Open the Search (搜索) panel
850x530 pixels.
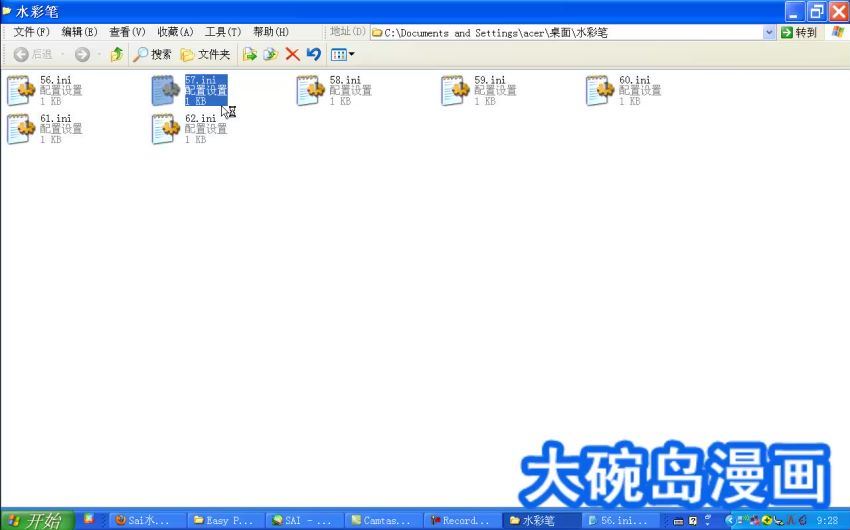[153, 55]
